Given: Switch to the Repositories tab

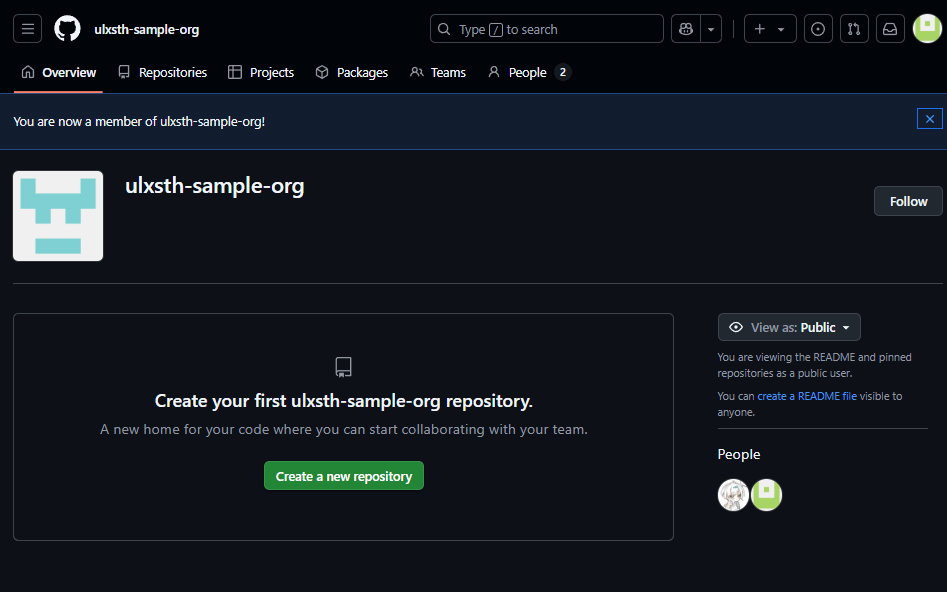Looking at the screenshot, I should point(162,72).
